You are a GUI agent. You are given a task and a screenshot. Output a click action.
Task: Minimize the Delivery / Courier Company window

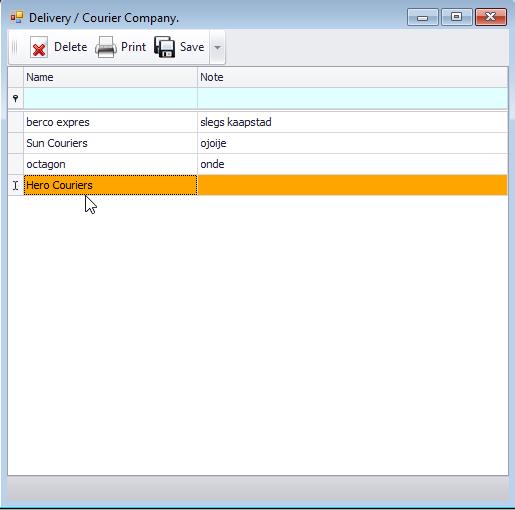(x=423, y=17)
